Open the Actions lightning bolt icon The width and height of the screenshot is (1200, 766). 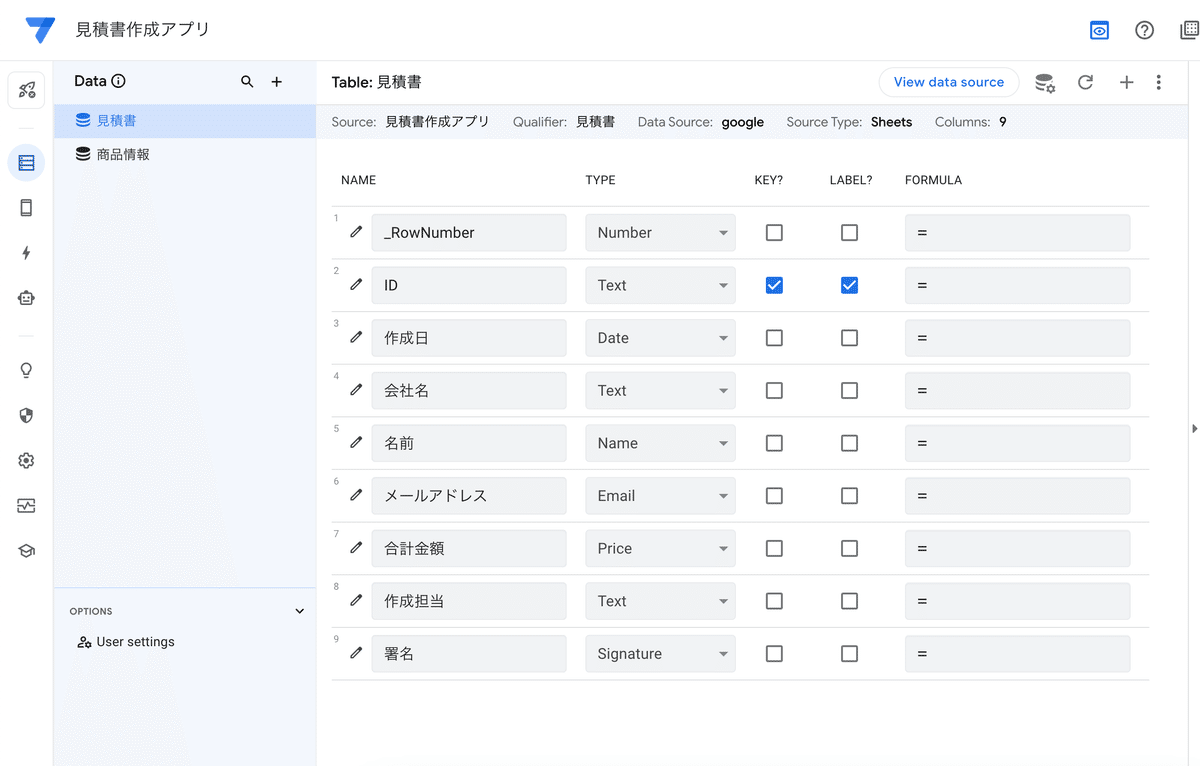tap(26, 253)
